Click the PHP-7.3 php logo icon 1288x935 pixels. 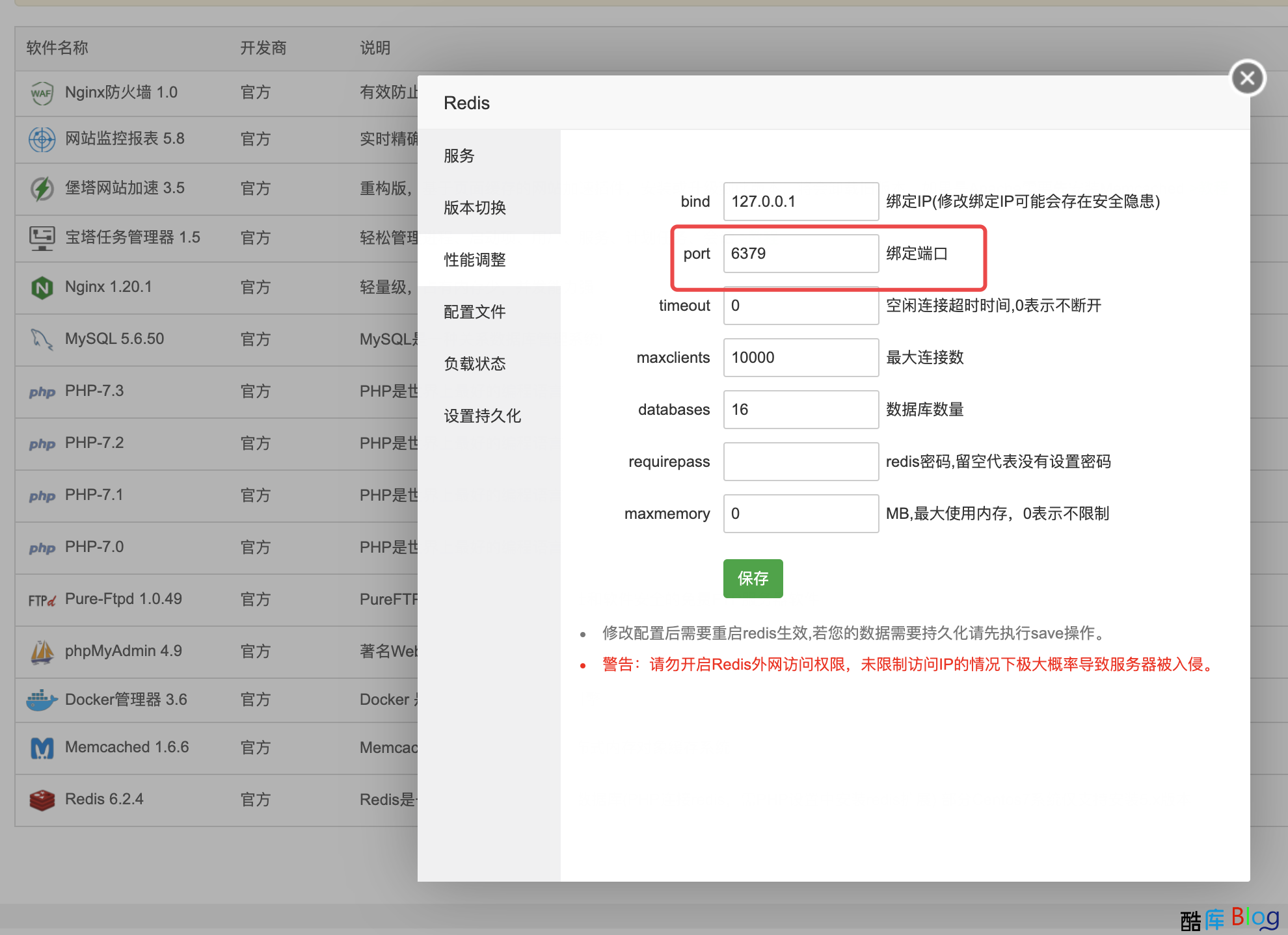coord(42,391)
